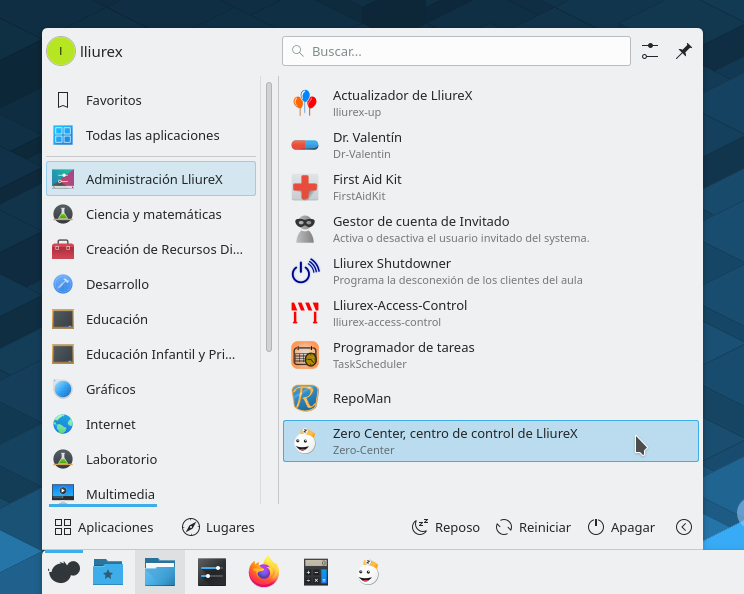Screen dimensions: 744x594
Task: Open Lliurex-Access-Control barrier icon
Action: [x=304, y=313]
